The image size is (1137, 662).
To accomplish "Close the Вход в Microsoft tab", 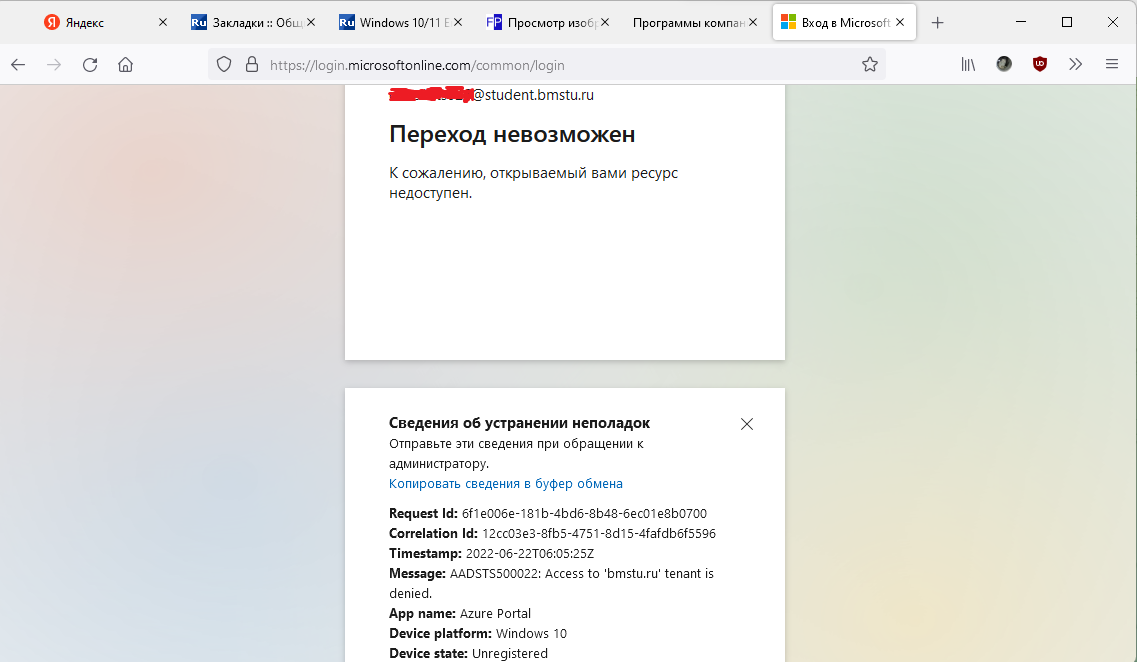I will [901, 22].
